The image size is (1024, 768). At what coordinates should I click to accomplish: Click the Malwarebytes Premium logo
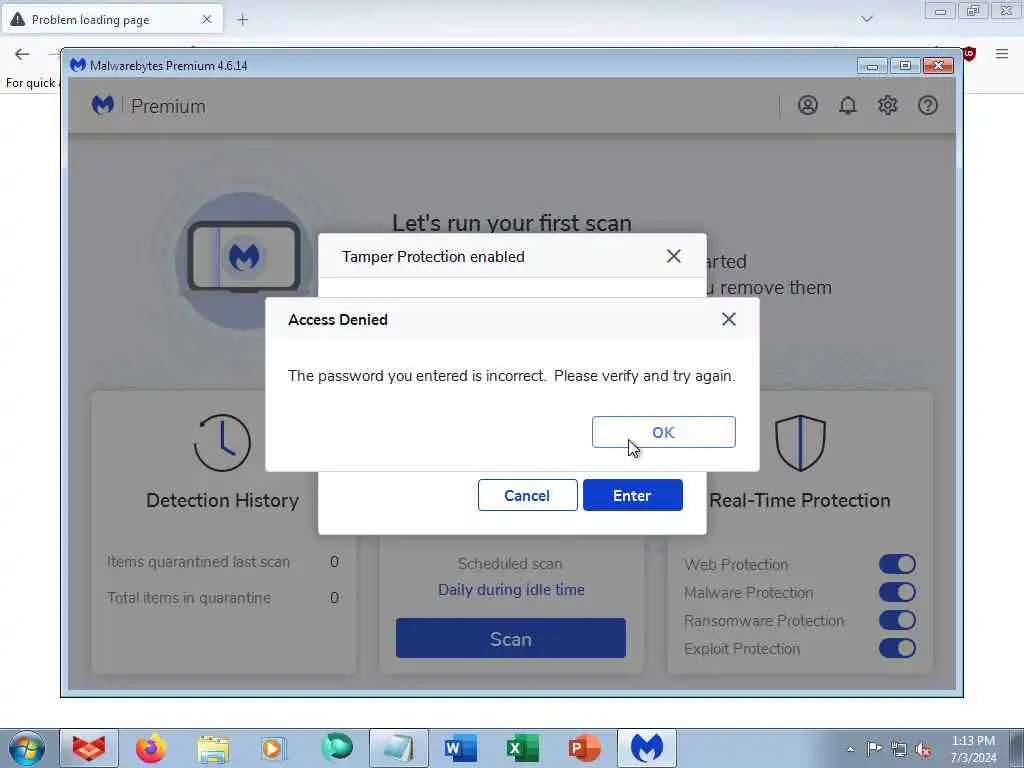point(149,105)
